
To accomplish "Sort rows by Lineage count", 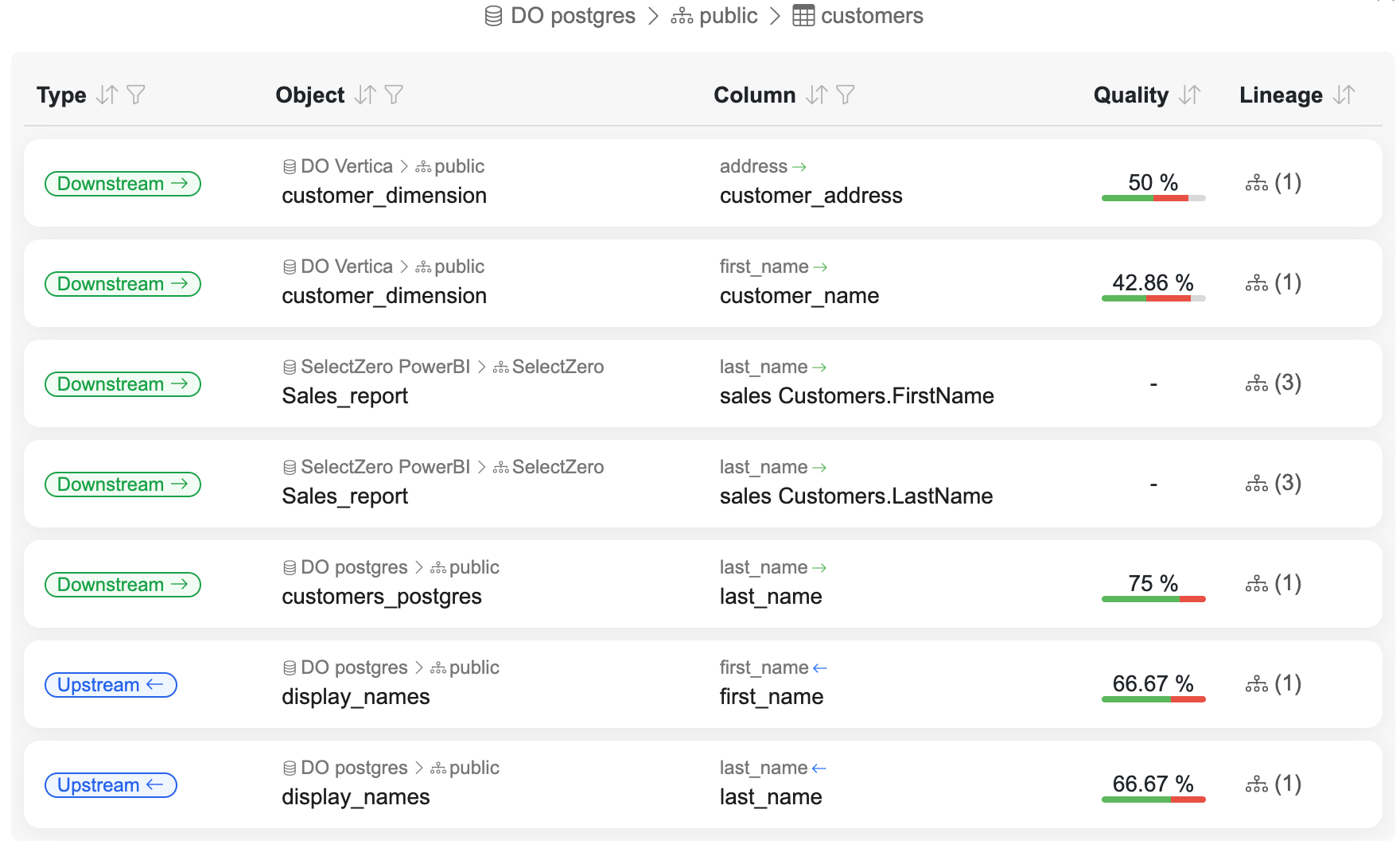I will [x=1344, y=95].
